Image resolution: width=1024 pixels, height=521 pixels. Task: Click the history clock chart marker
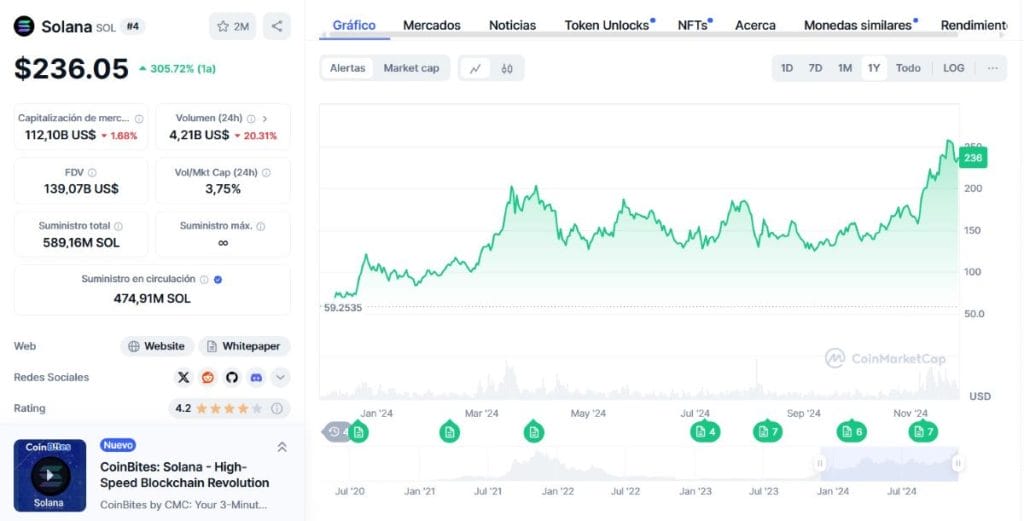click(x=334, y=432)
